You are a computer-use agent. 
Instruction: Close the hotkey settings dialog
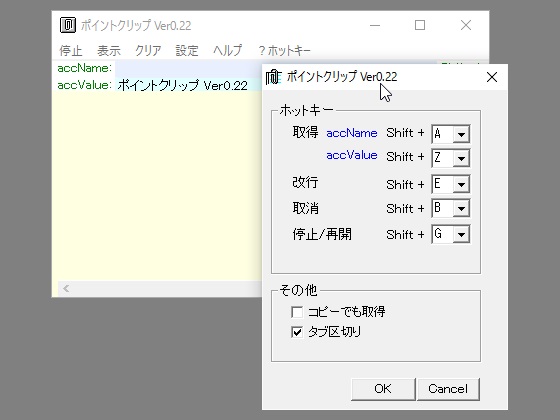(x=492, y=77)
